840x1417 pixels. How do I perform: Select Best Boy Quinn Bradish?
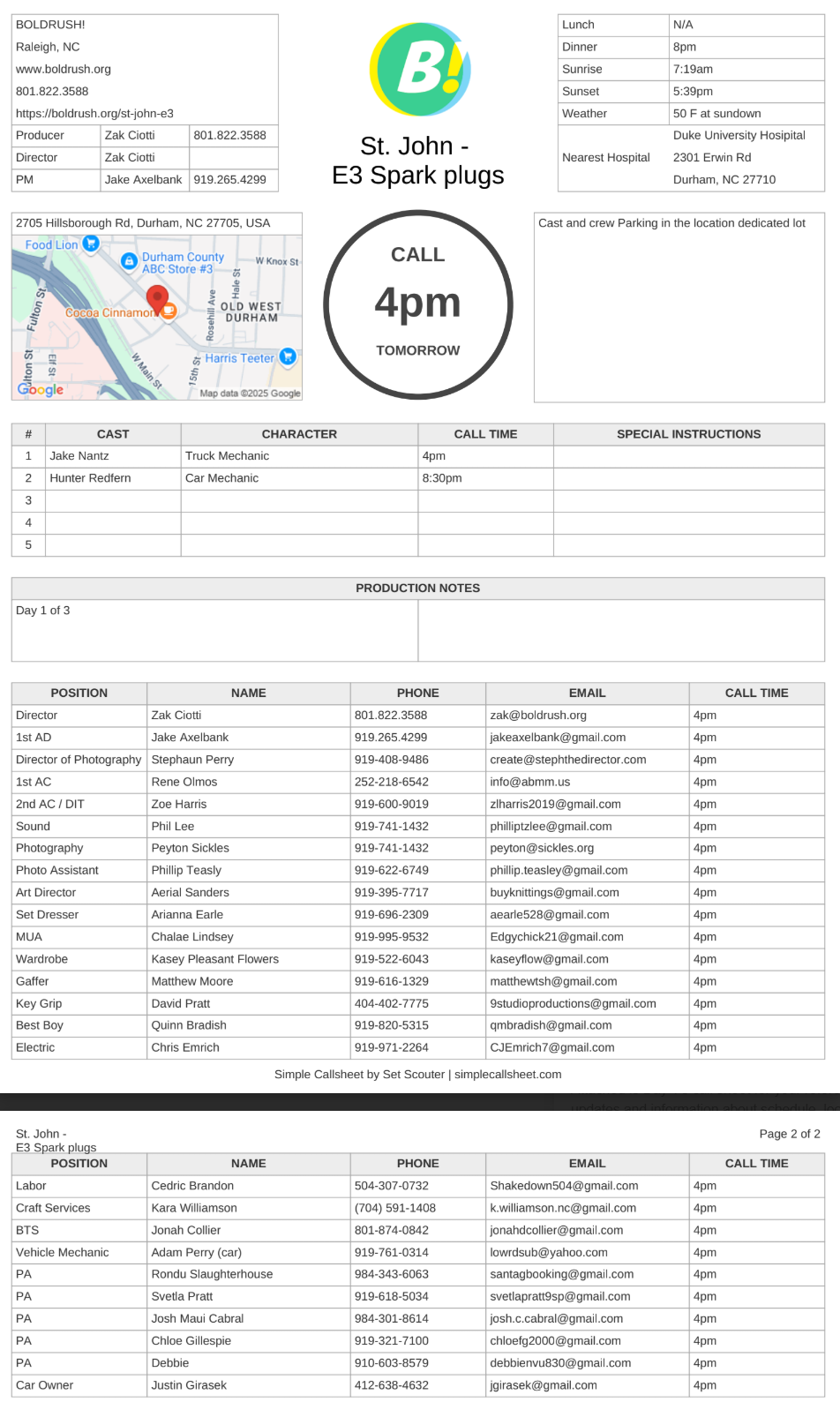(x=189, y=1025)
